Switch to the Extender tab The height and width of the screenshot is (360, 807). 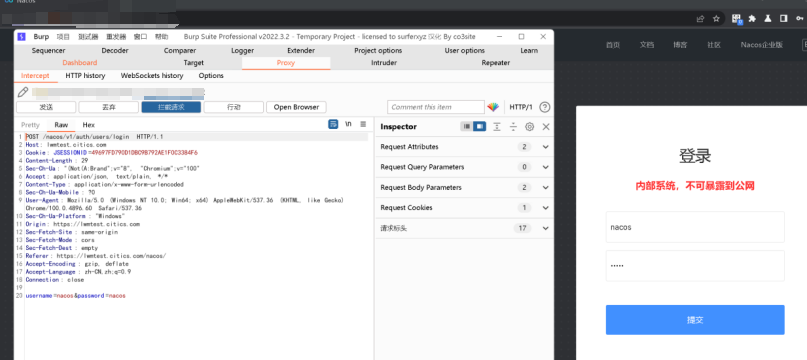click(x=301, y=50)
